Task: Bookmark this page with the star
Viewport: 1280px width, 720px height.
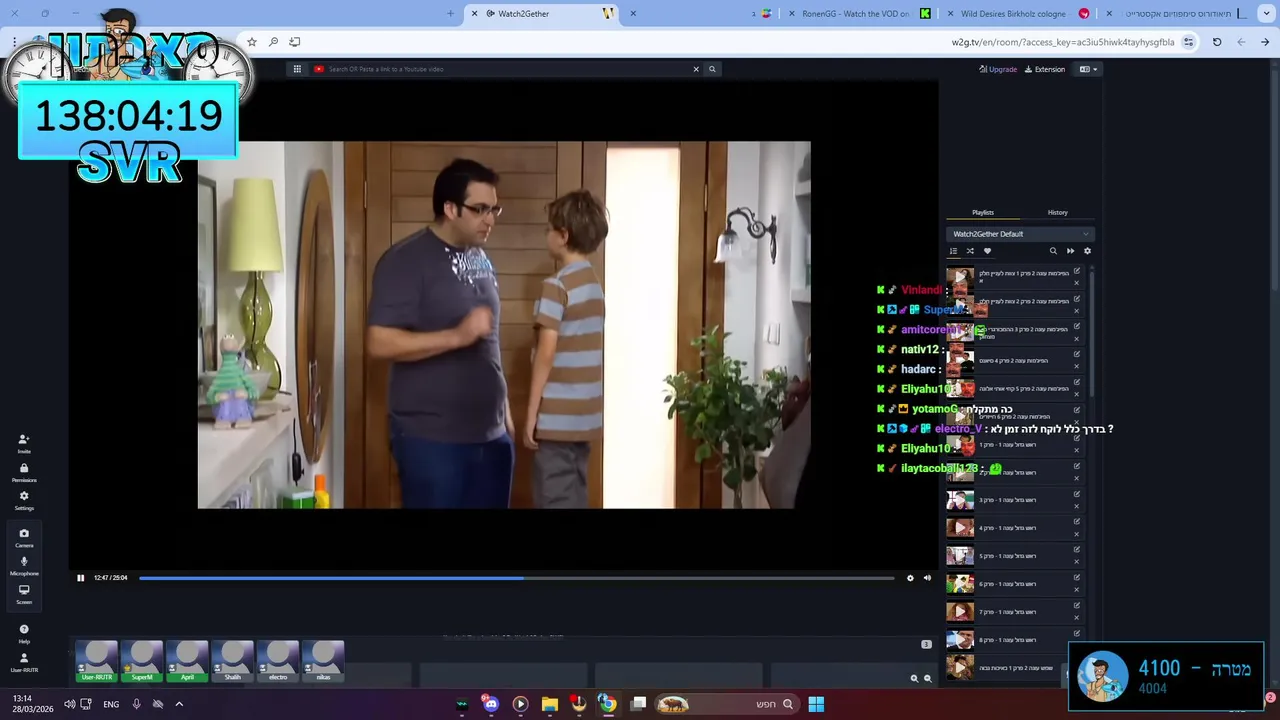Action: tap(252, 42)
